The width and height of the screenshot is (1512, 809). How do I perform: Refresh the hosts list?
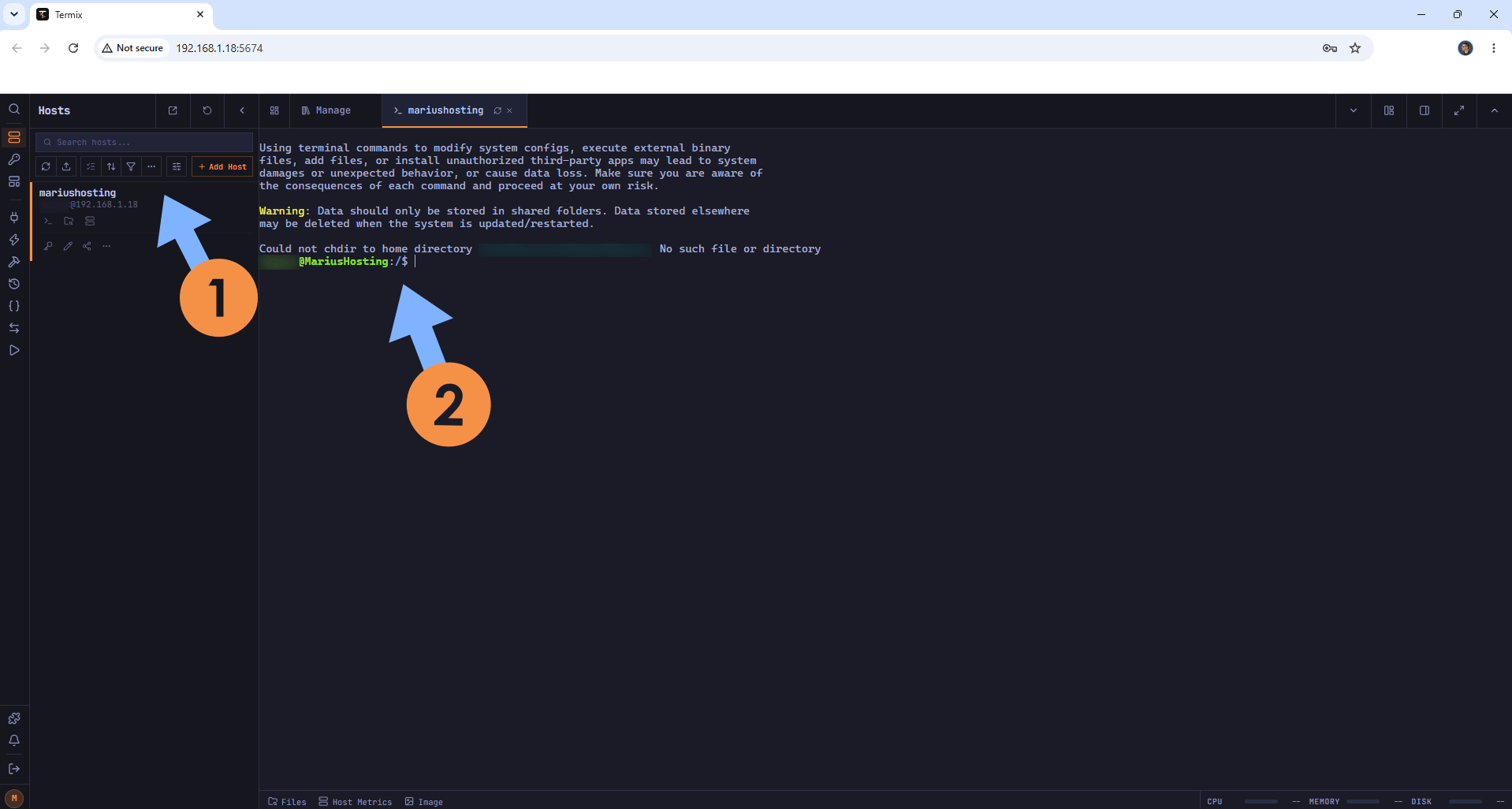[x=46, y=166]
